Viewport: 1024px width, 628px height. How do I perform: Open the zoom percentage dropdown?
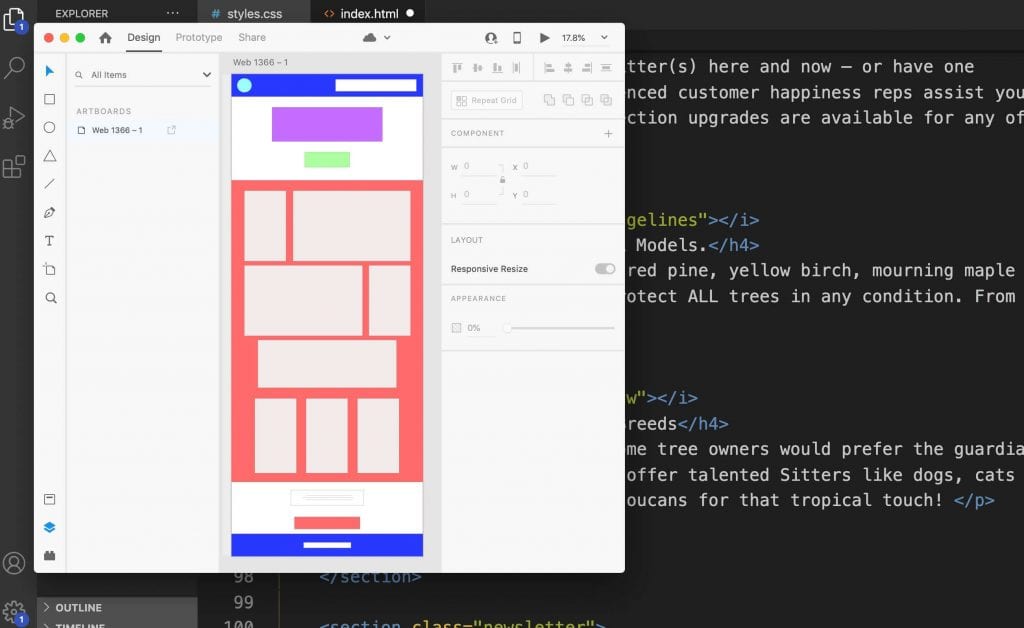point(604,38)
